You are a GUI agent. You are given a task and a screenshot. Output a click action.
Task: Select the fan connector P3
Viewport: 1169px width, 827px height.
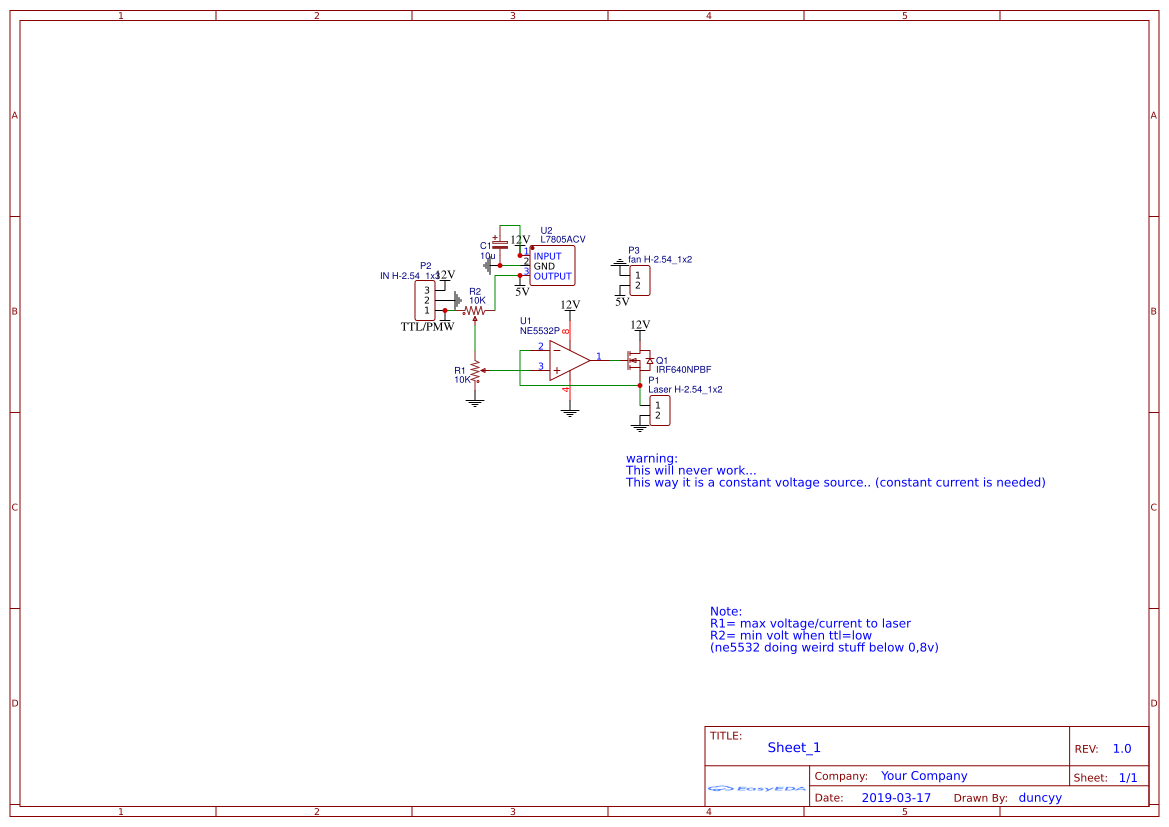click(640, 280)
